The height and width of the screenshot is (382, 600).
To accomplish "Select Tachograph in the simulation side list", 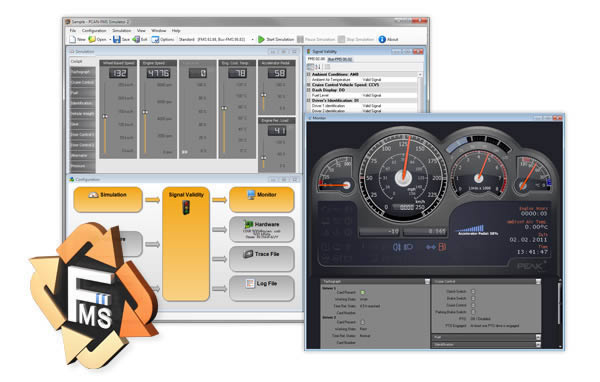I will tap(82, 72).
